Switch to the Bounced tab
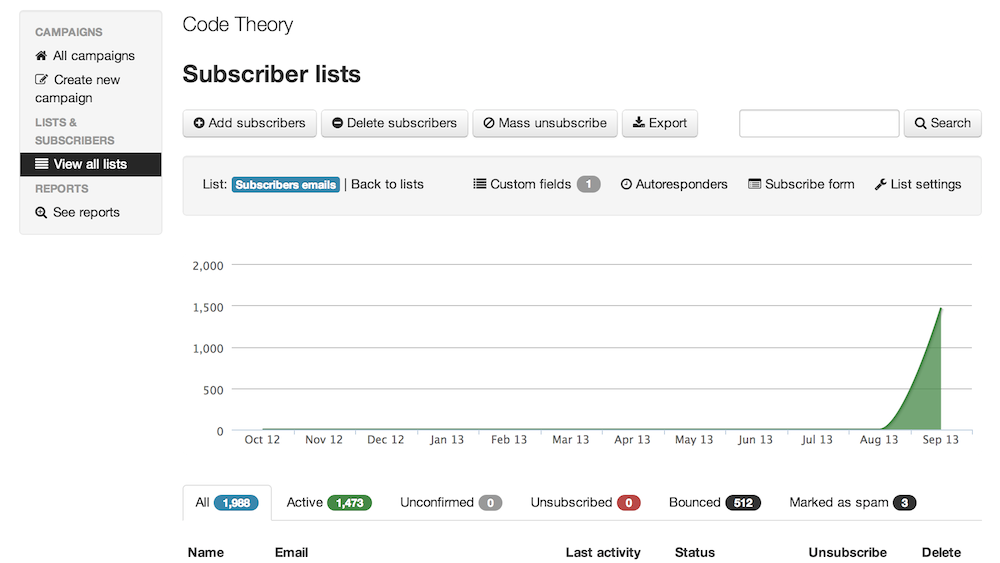 714,502
